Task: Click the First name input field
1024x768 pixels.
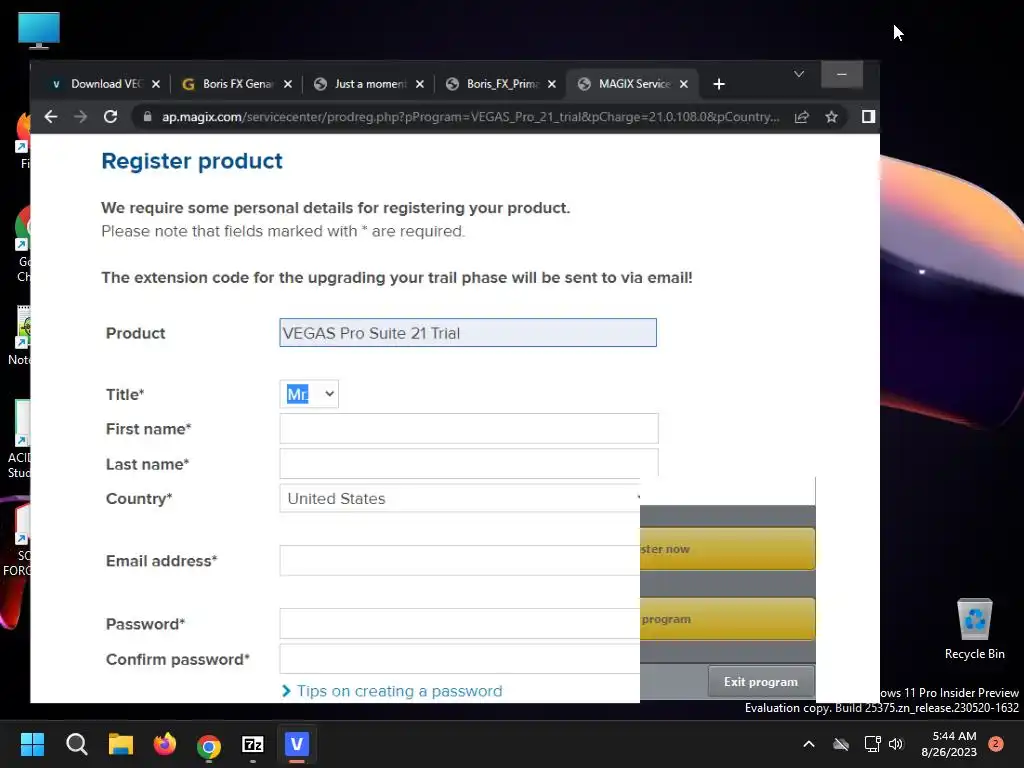Action: (x=469, y=428)
